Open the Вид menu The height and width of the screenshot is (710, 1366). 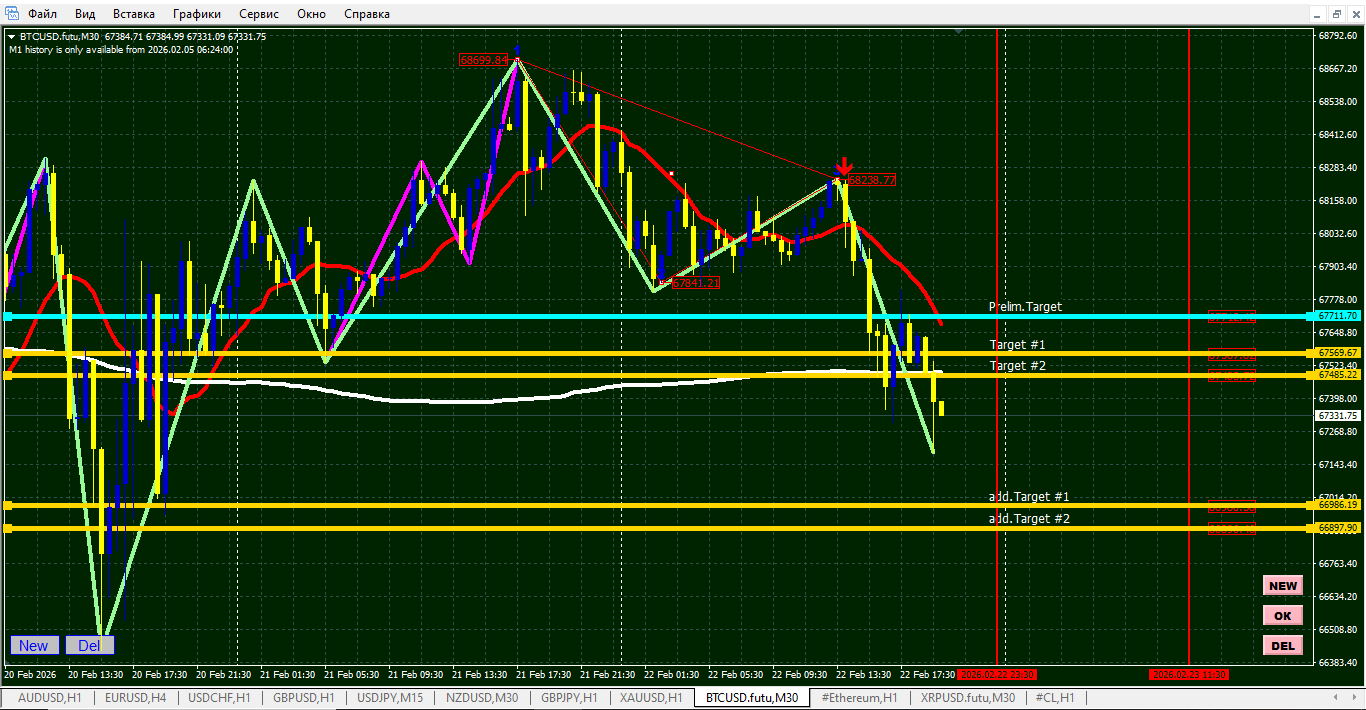(x=85, y=14)
